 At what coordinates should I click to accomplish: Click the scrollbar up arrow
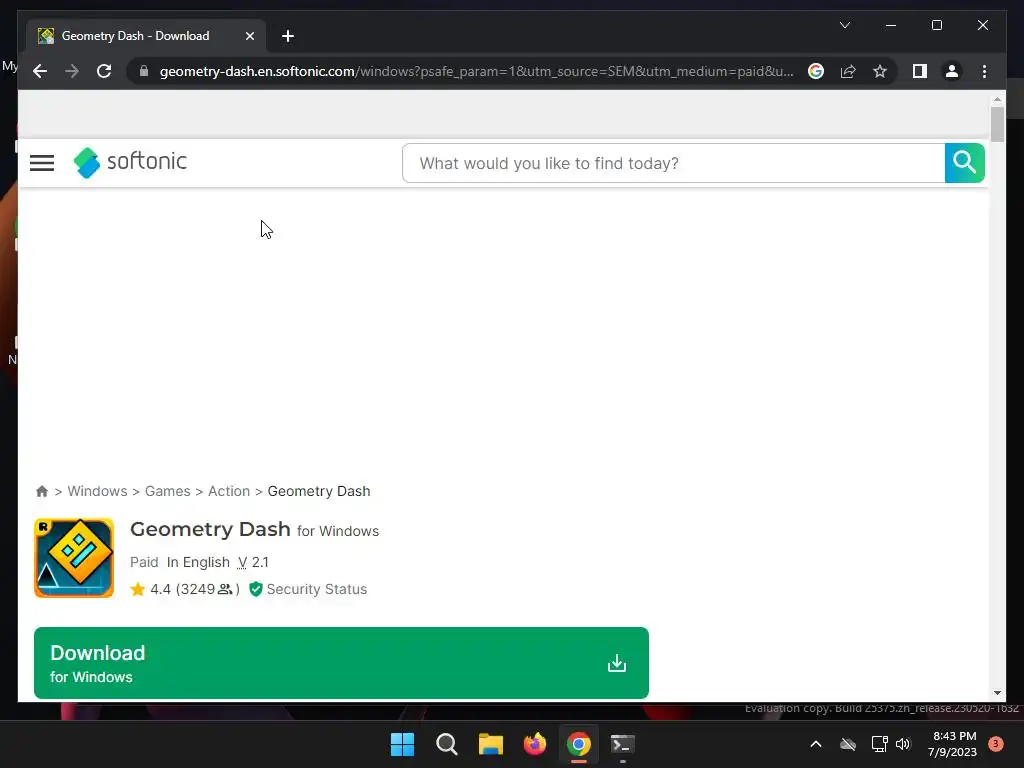[997, 99]
